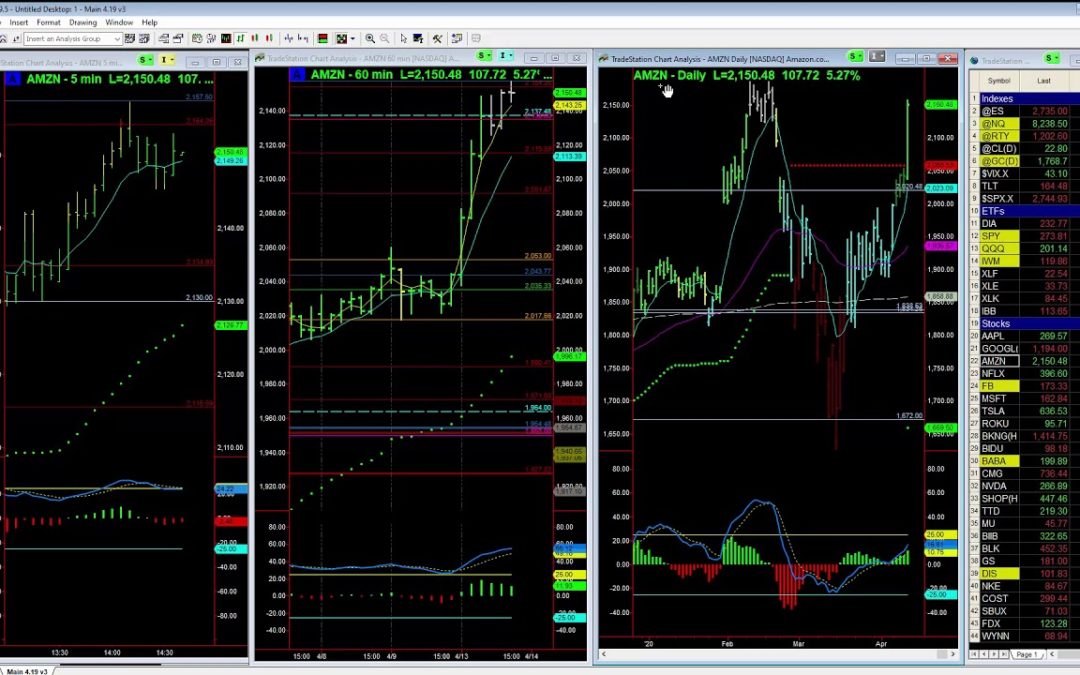Click the toolbar icon after the two analysis technique icons
The height and width of the screenshot is (675, 1080).
pos(164,39)
